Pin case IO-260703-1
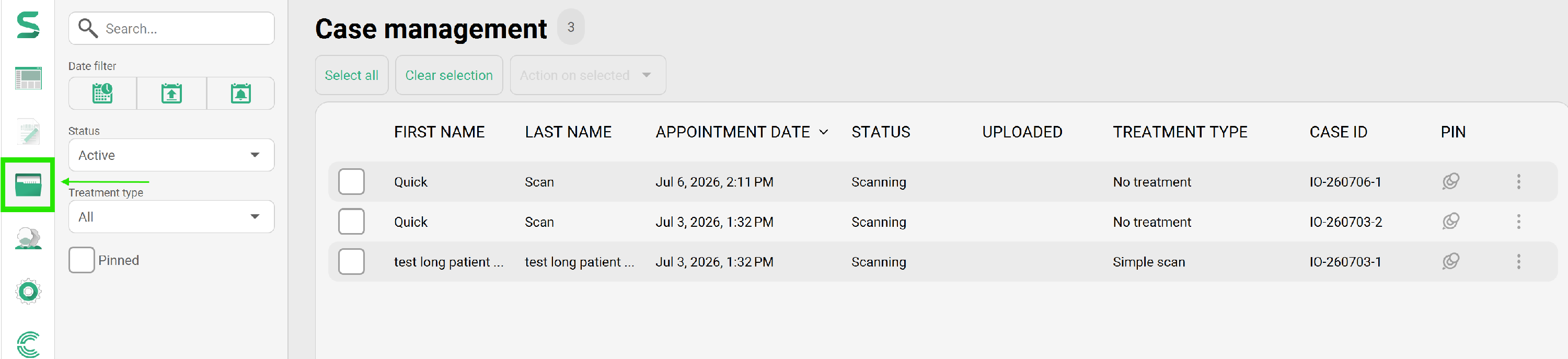The width and height of the screenshot is (1568, 359). click(x=1450, y=262)
